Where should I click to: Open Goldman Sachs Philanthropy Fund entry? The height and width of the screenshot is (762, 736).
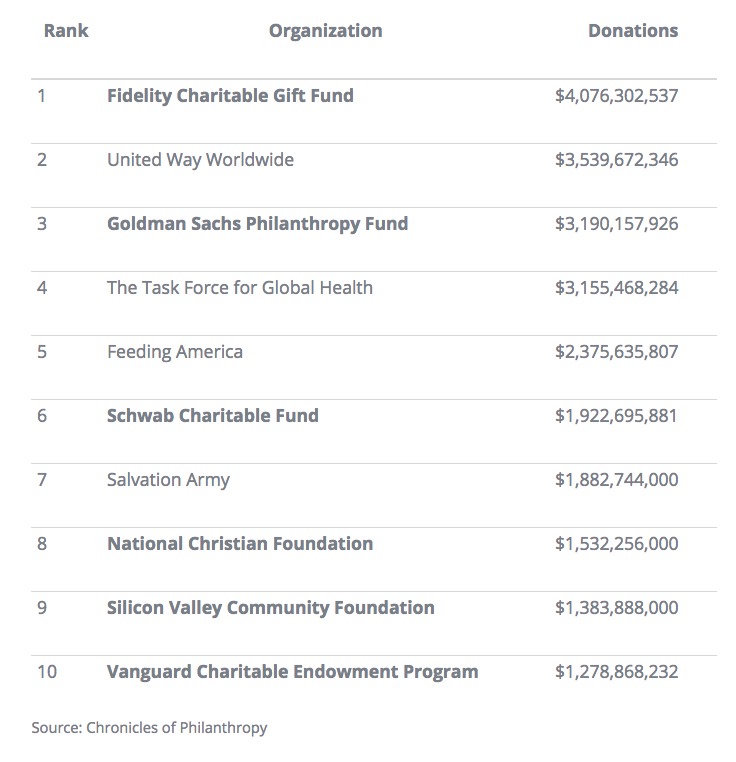click(257, 224)
